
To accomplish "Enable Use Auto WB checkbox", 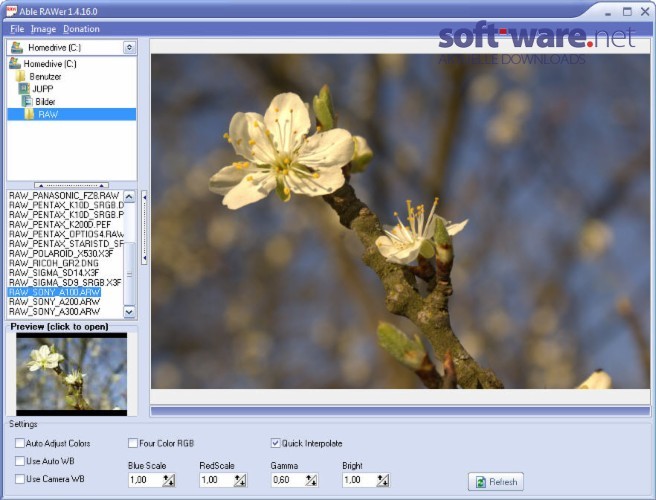I will (20, 461).
